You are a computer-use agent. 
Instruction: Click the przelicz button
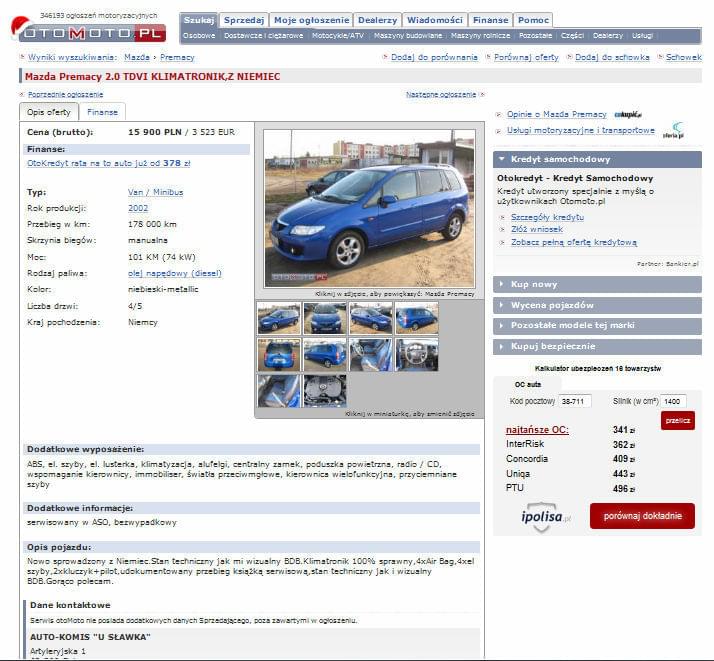pos(678,421)
